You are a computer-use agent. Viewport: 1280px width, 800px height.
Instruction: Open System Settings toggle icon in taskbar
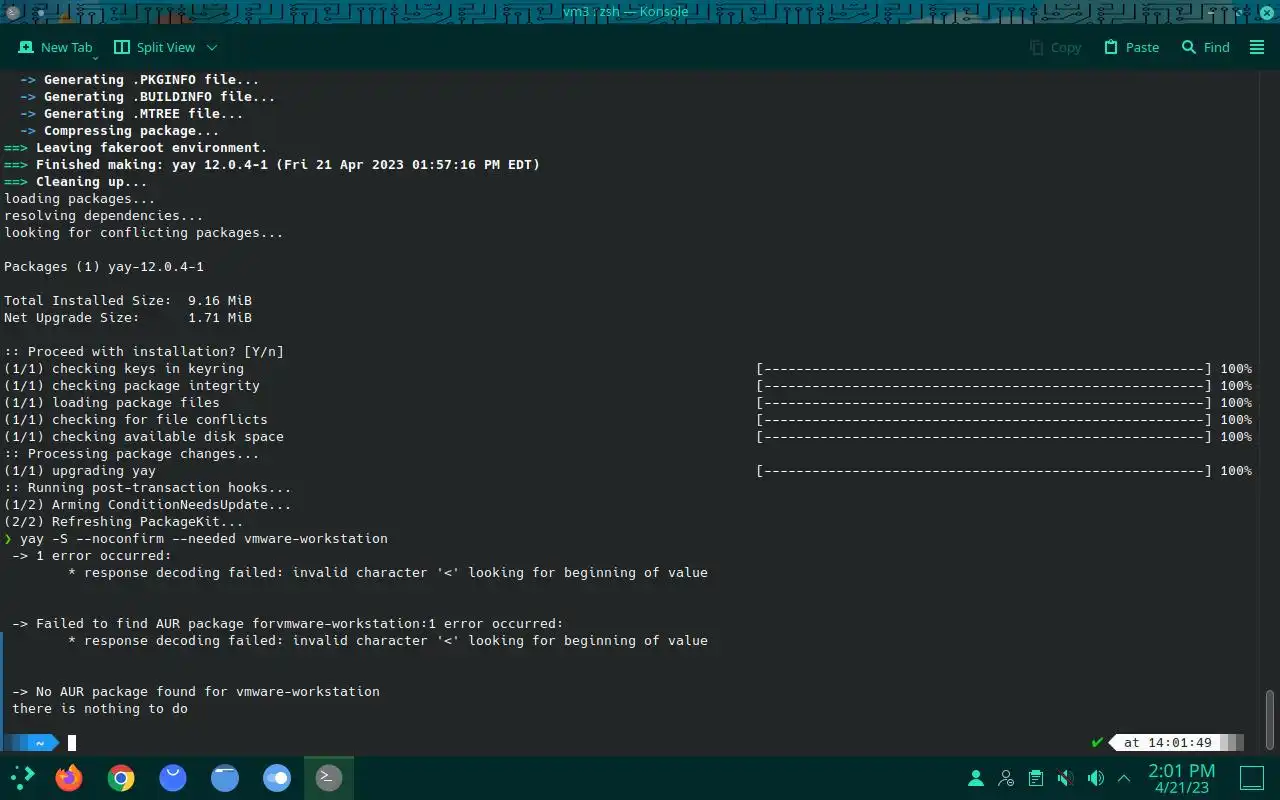coord(277,777)
